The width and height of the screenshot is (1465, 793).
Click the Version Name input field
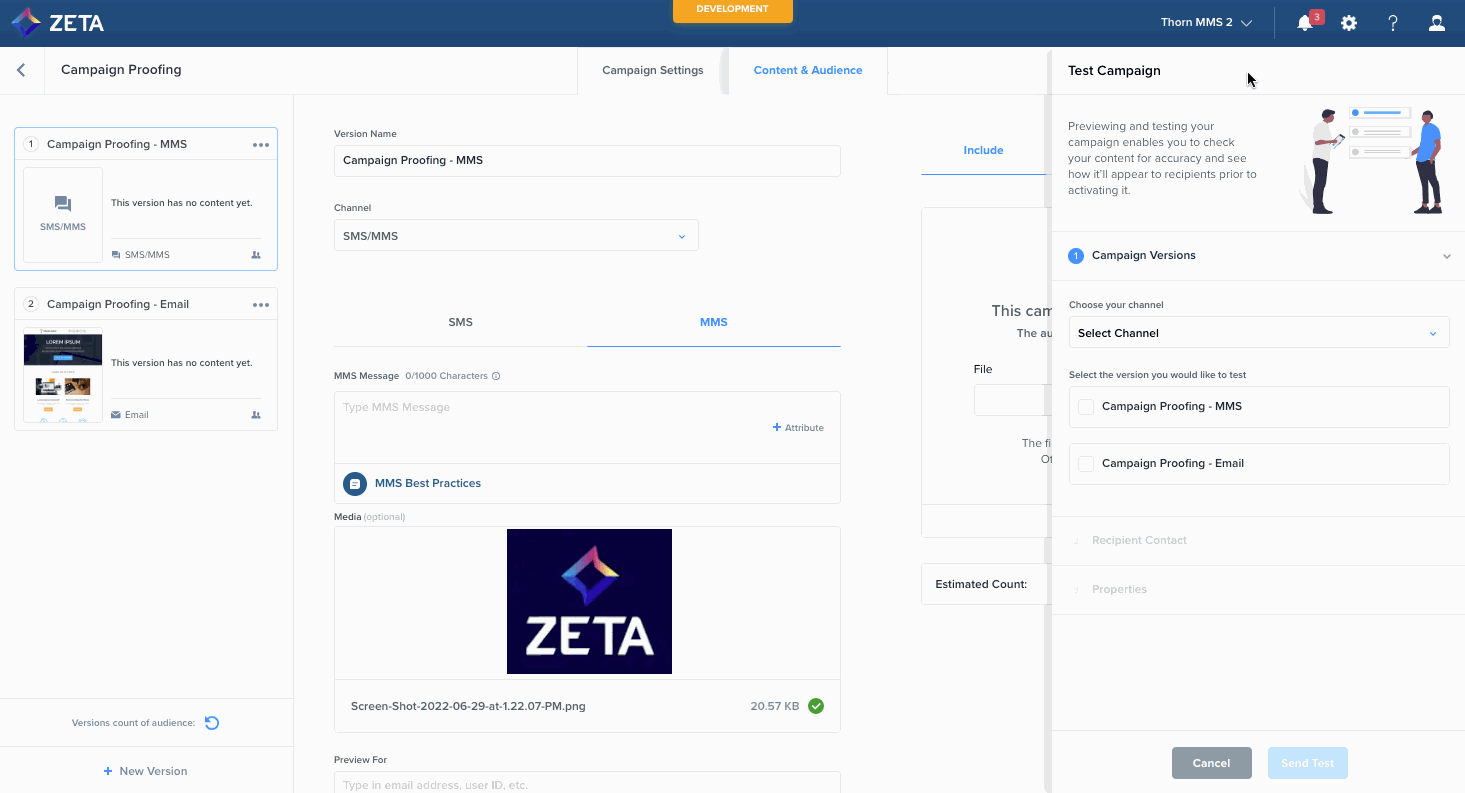(587, 161)
